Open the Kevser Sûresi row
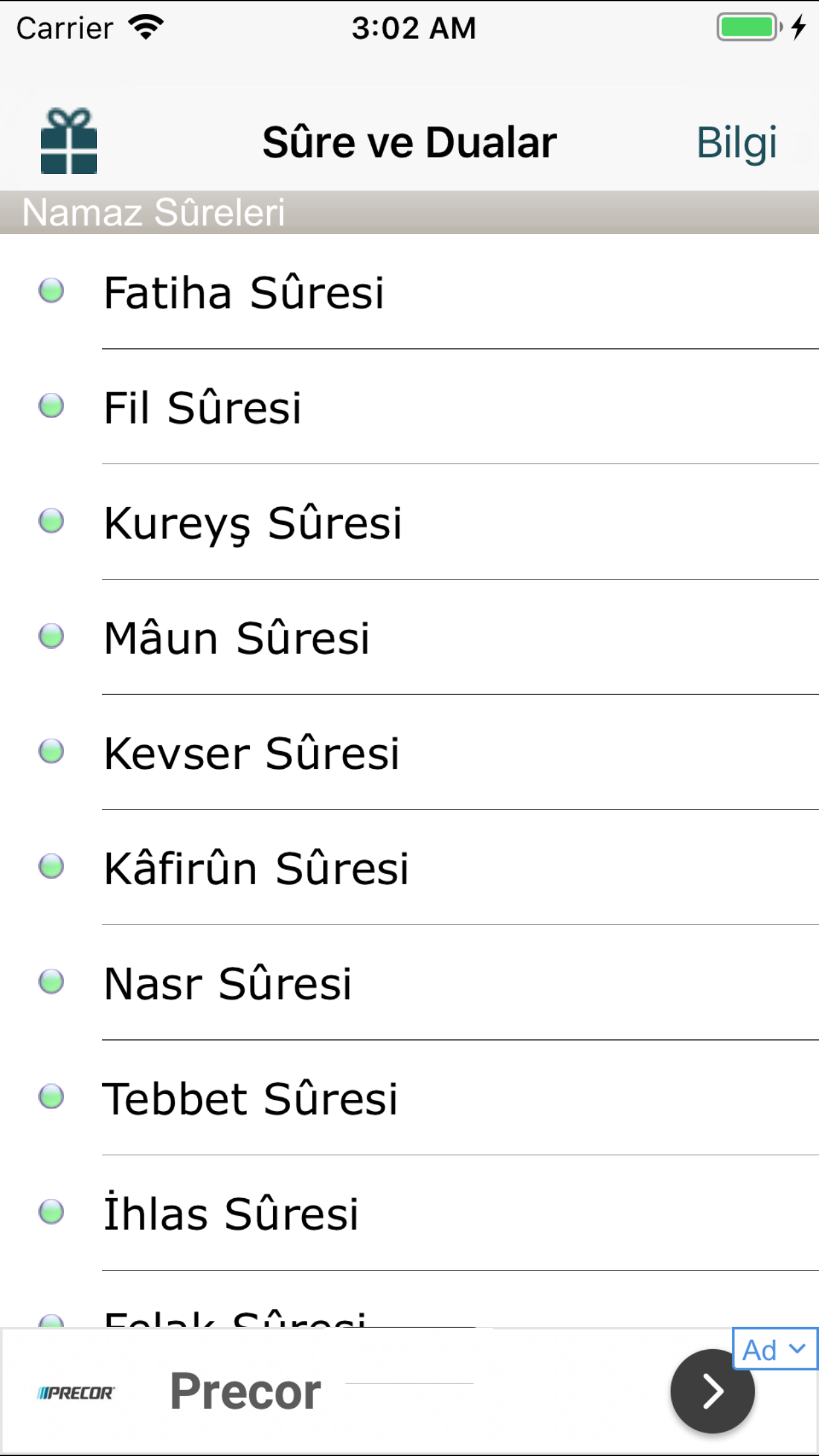Image resolution: width=819 pixels, height=1456 pixels. coord(409,752)
